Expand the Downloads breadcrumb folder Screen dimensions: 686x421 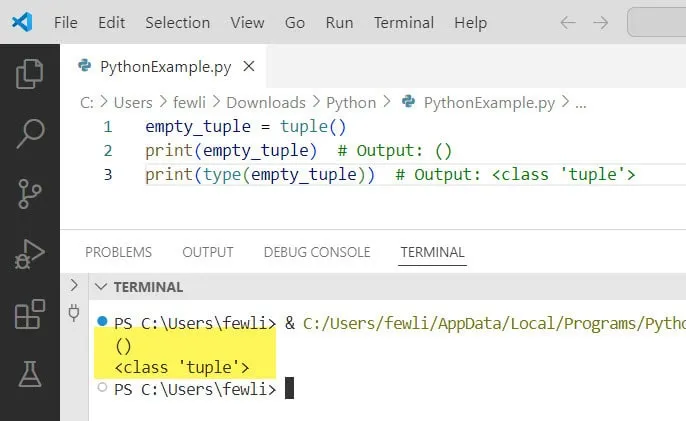pos(265,102)
